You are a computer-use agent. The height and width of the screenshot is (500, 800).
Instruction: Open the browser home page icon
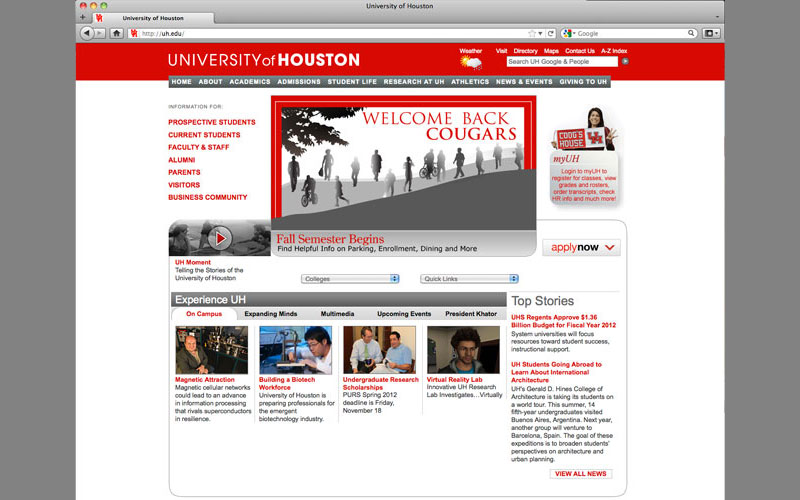(x=117, y=33)
